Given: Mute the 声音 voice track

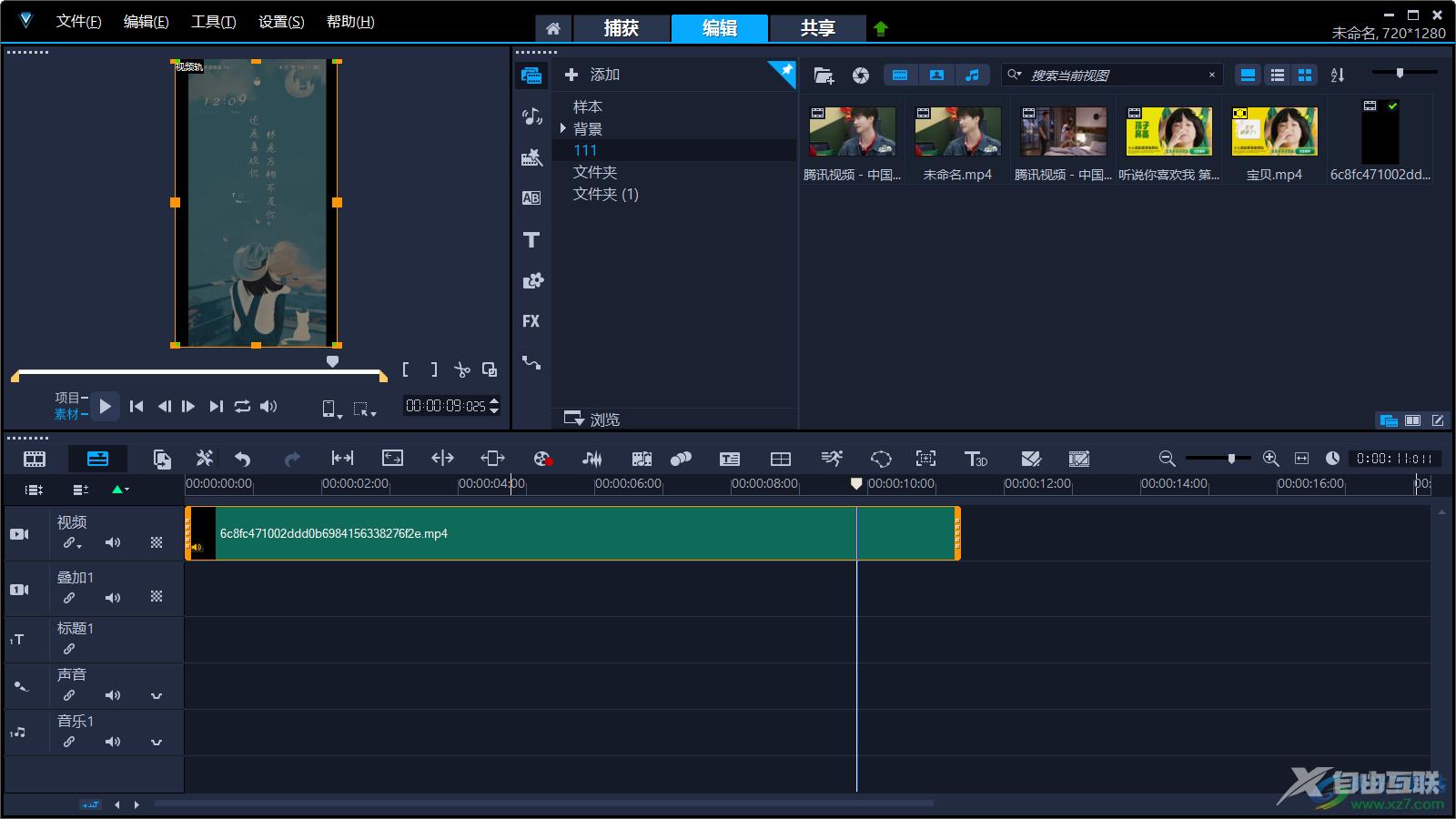Looking at the screenshot, I should click(113, 695).
